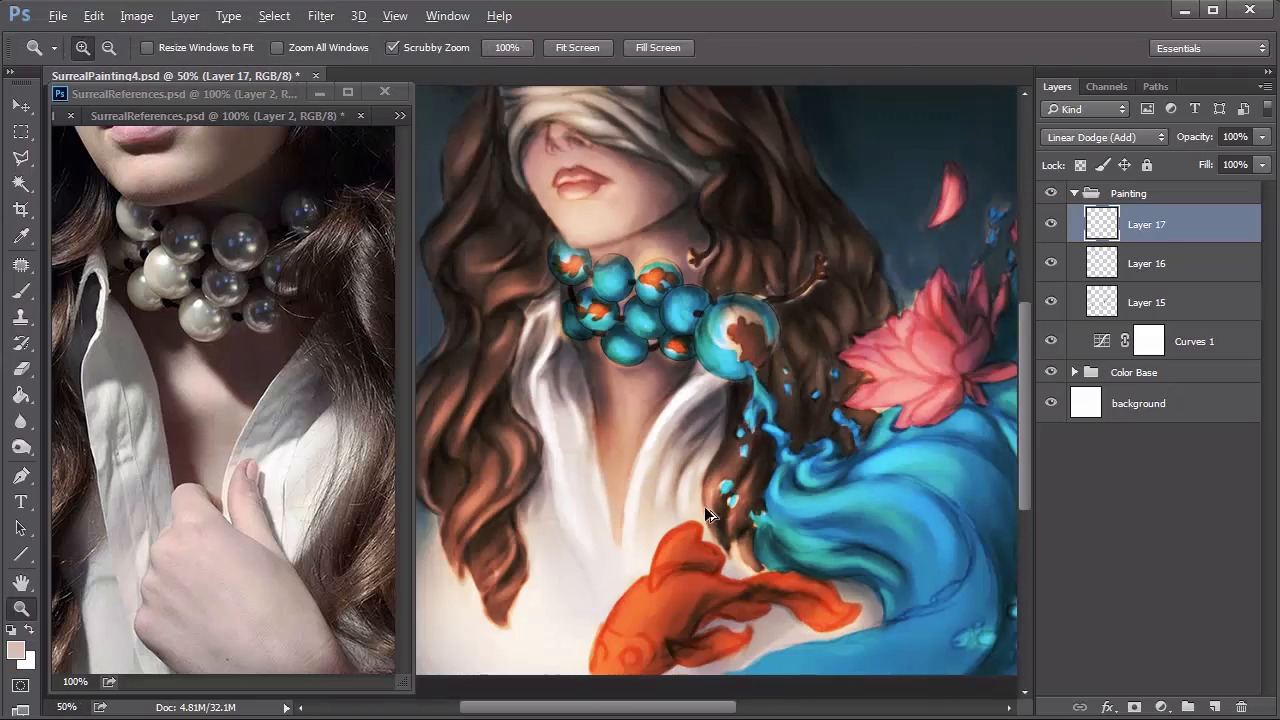
Task: Click the Fill Screen button
Action: [658, 47]
